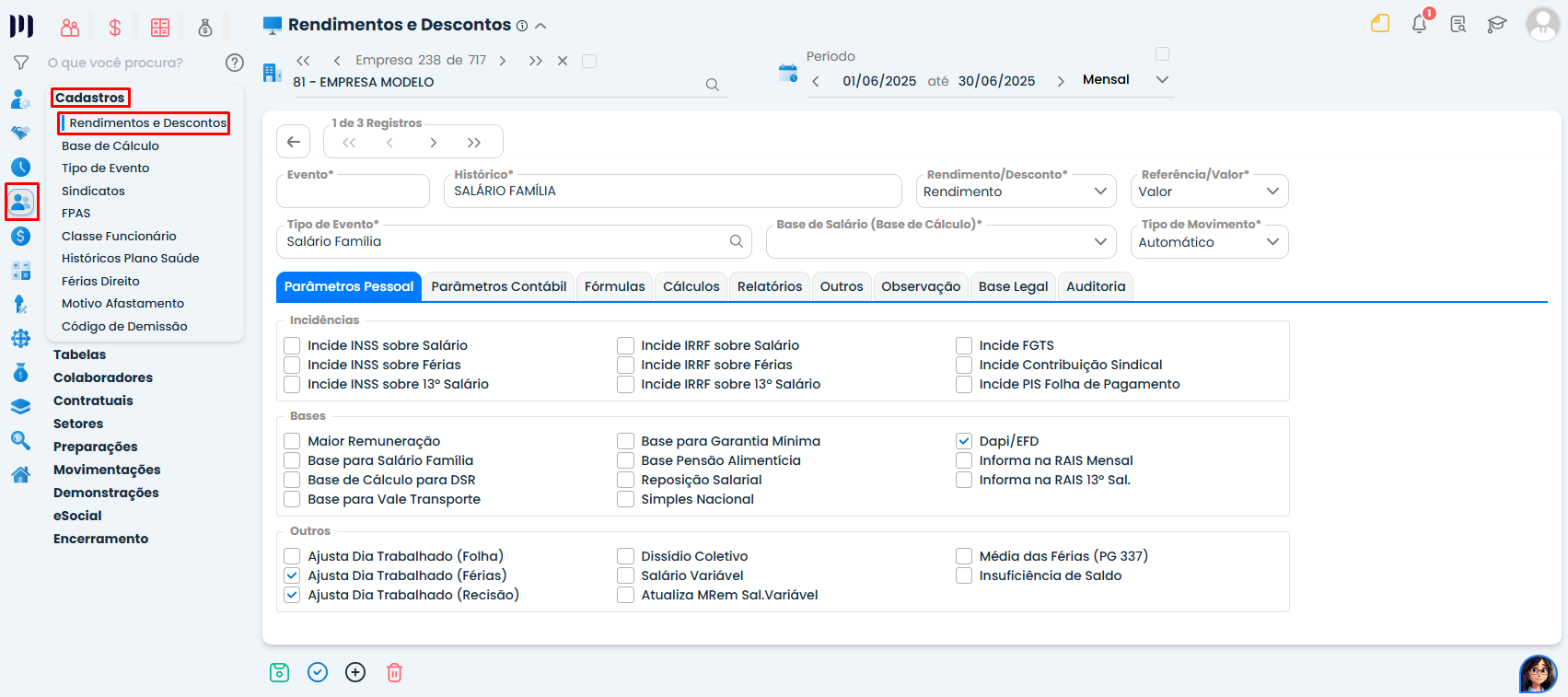Click the help question mark icon
This screenshot has height=697, width=1568.
[x=235, y=63]
